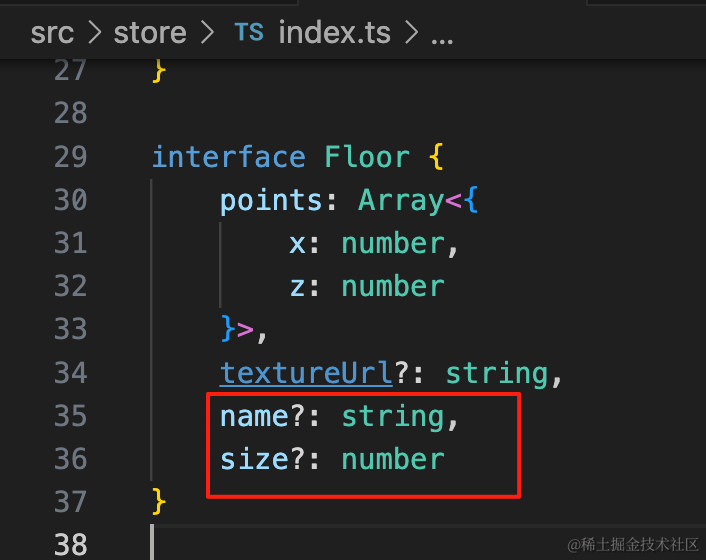Click line number 27 in the gutter
706x560 pixels.
[x=71, y=70]
